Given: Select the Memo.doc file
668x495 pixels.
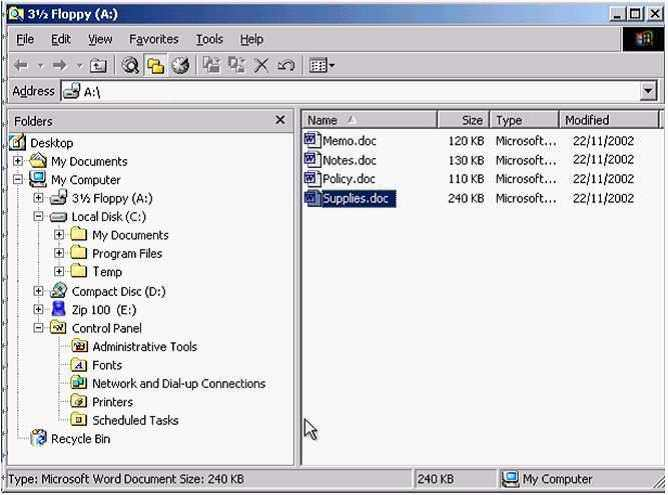Looking at the screenshot, I should pos(347,141).
